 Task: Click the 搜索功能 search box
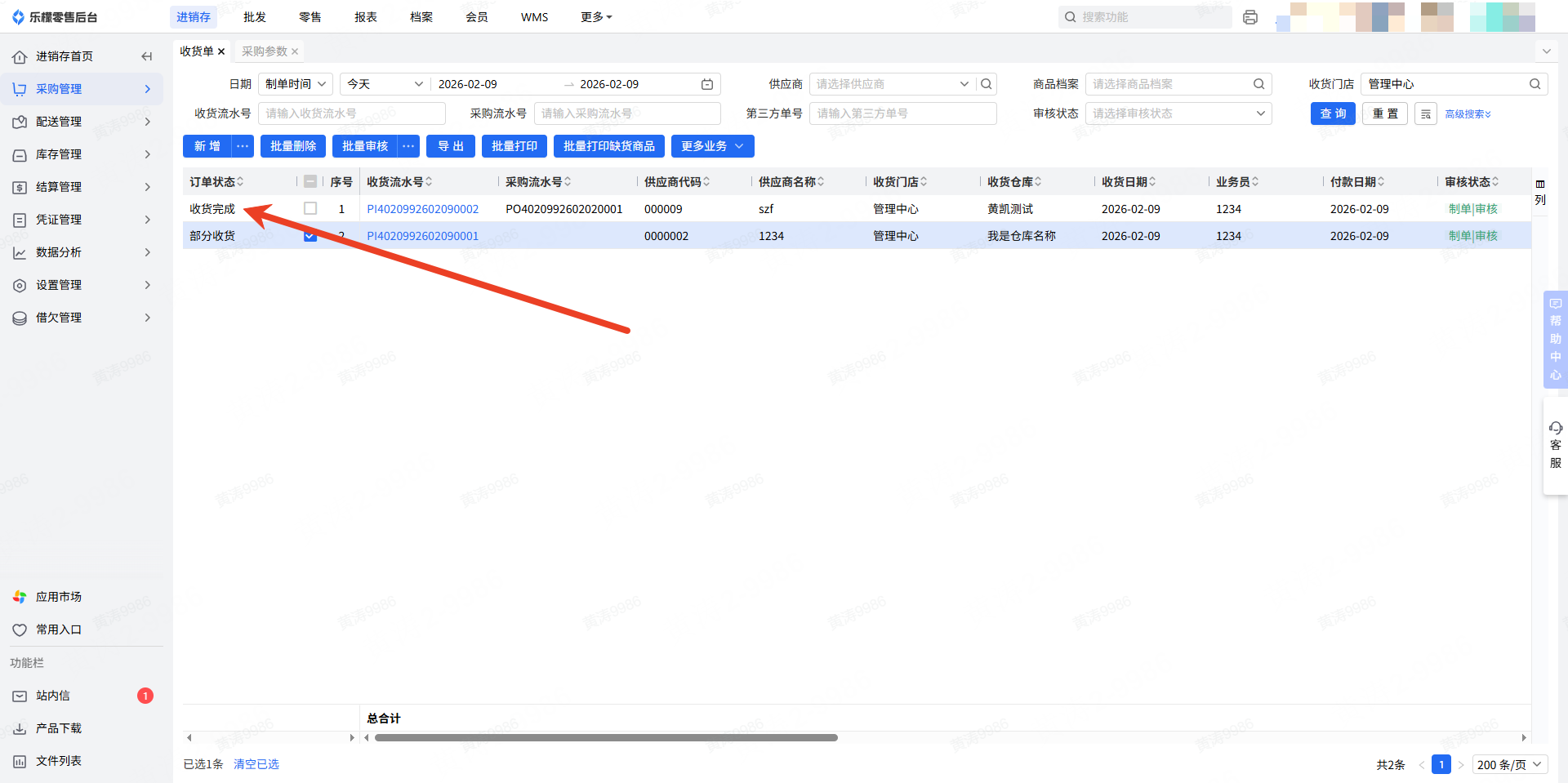pyautogui.click(x=1145, y=17)
